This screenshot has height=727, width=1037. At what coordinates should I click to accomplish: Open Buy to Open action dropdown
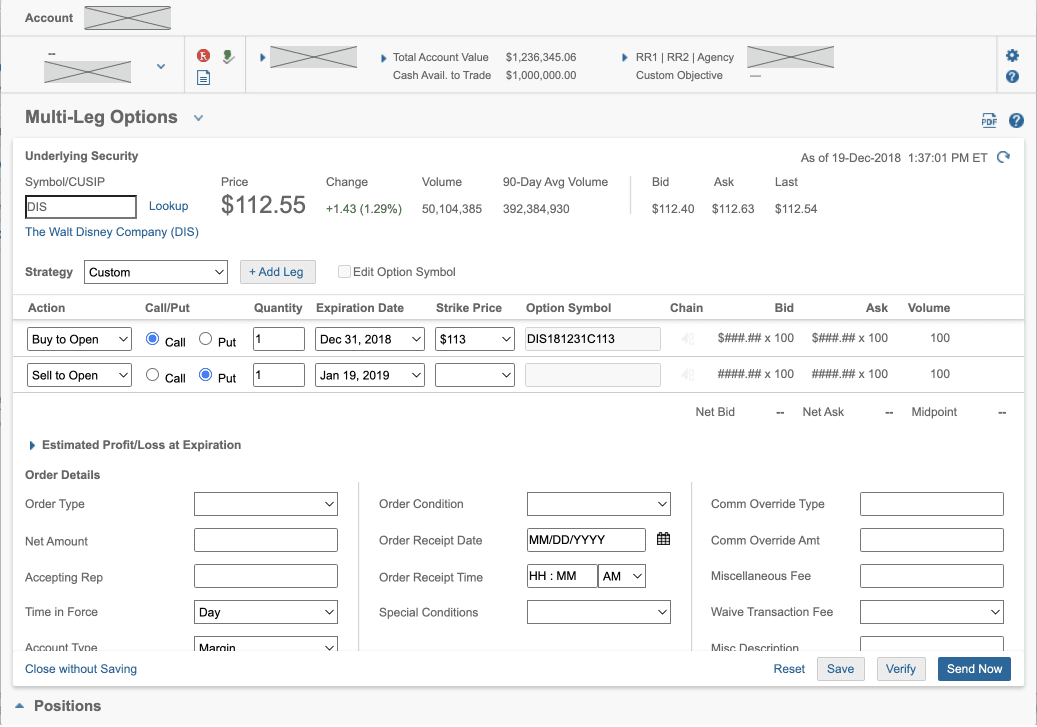[x=79, y=339]
